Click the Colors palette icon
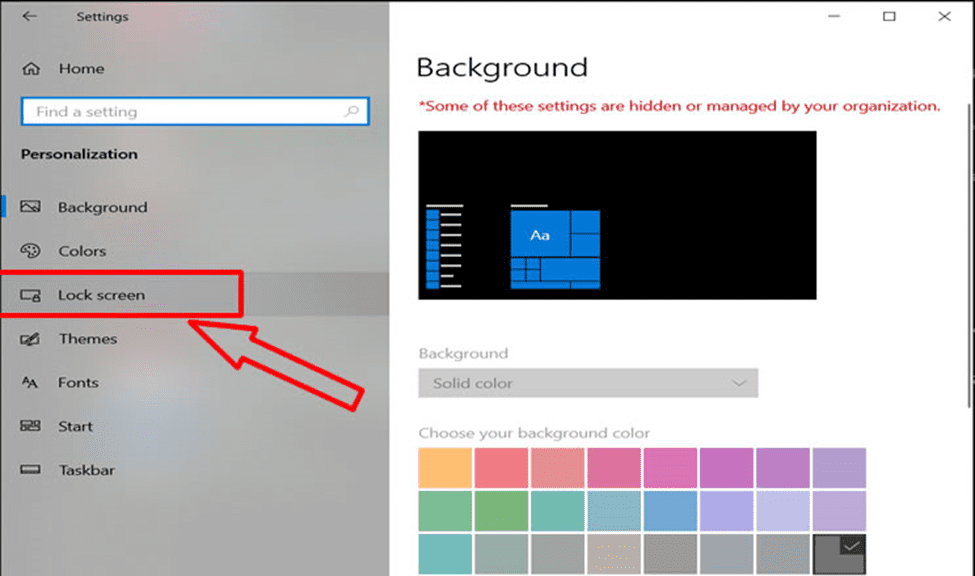Screen dimensions: 975x576 [x=30, y=251]
